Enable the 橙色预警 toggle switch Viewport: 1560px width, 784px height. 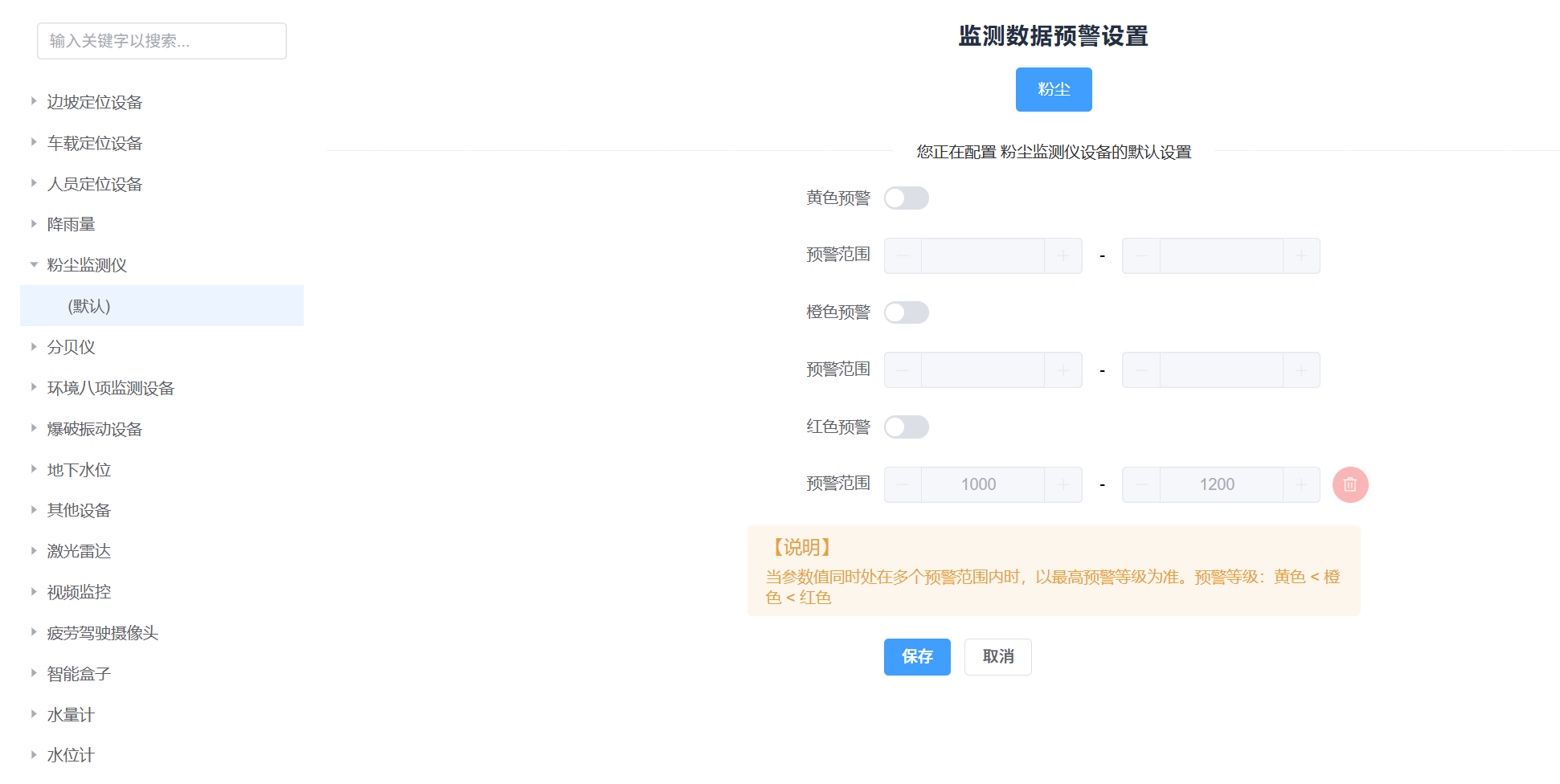click(907, 312)
